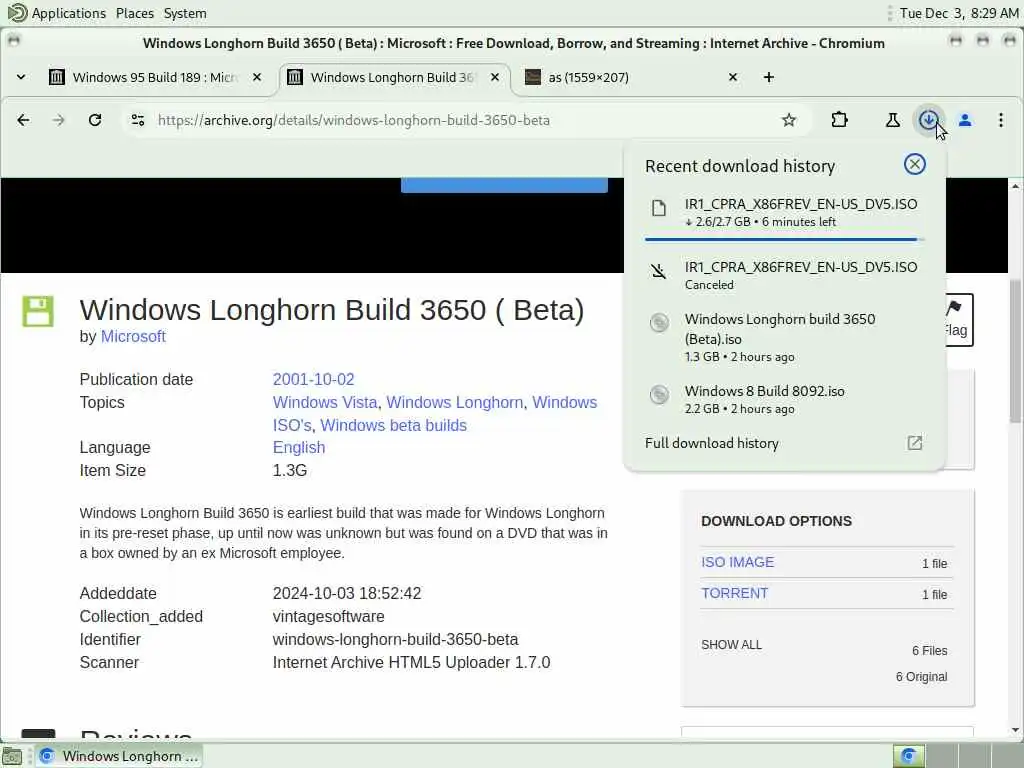Viewport: 1024px width, 768px height.
Task: Expand the tab search dropdown arrow
Action: click(x=21, y=77)
